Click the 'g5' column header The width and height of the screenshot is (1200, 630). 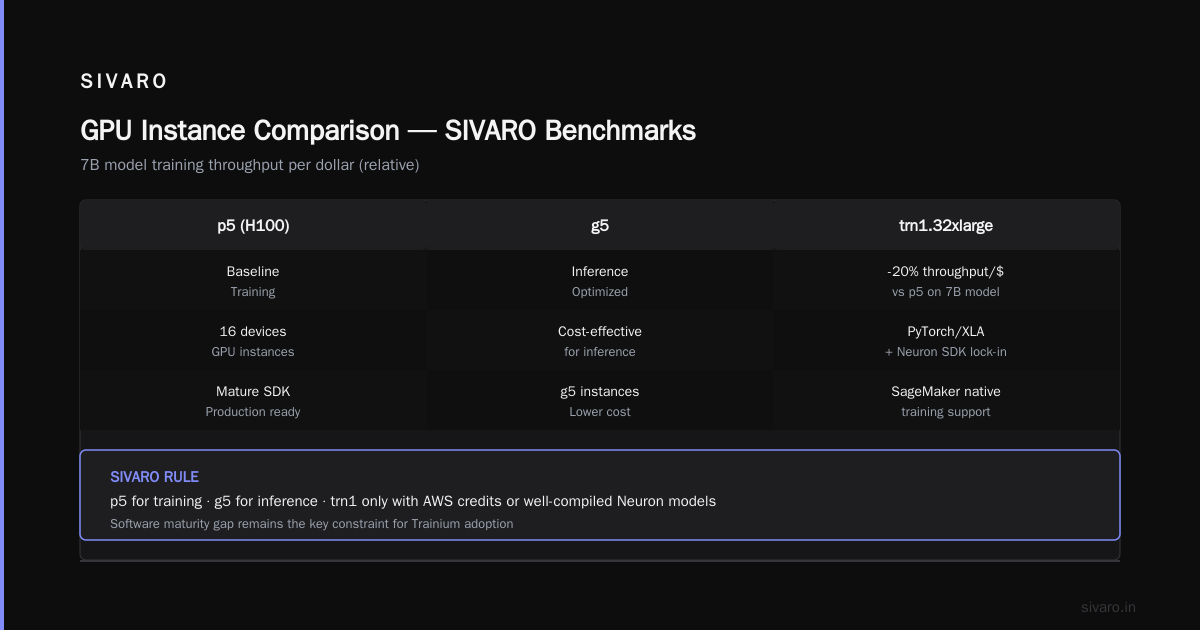(x=600, y=226)
